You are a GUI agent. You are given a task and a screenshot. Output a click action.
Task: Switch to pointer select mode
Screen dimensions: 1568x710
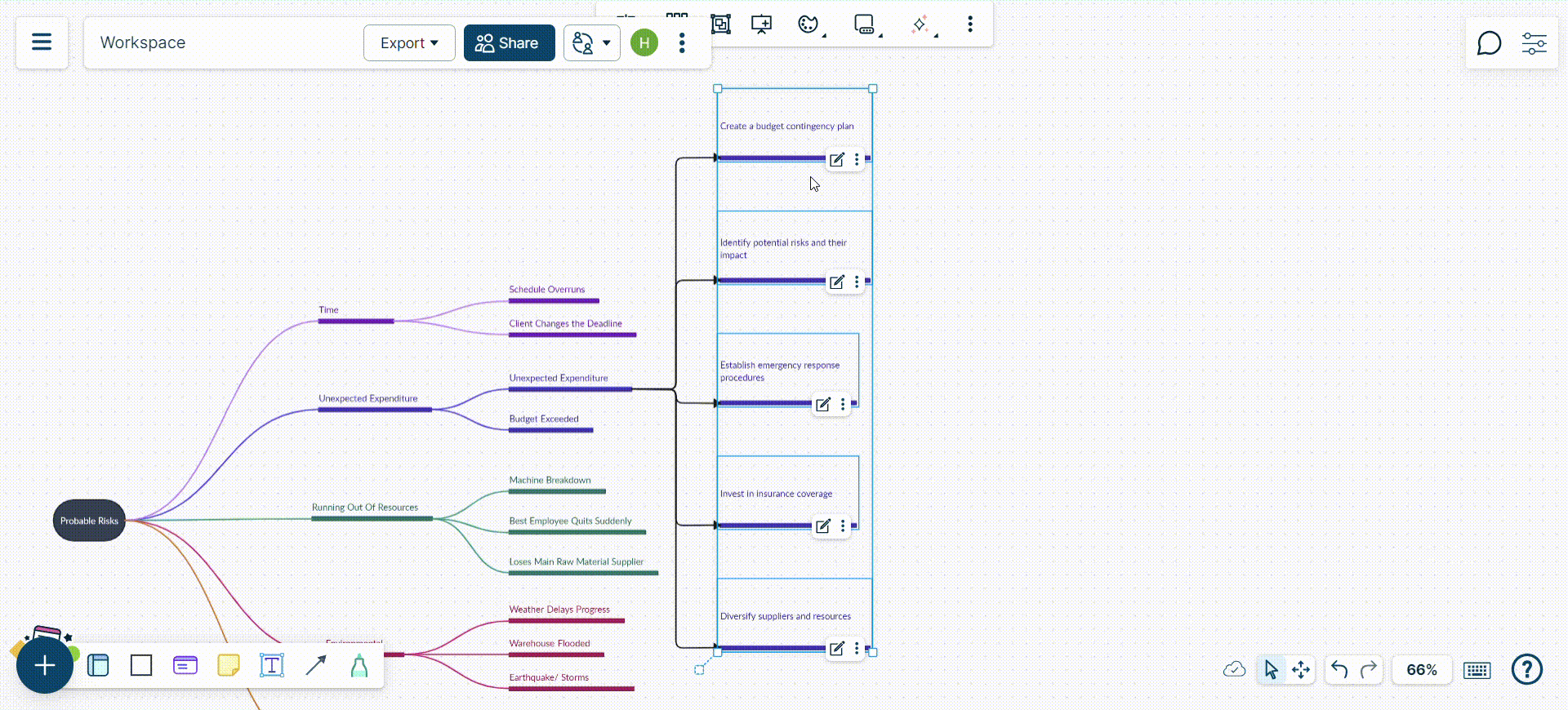[1271, 670]
